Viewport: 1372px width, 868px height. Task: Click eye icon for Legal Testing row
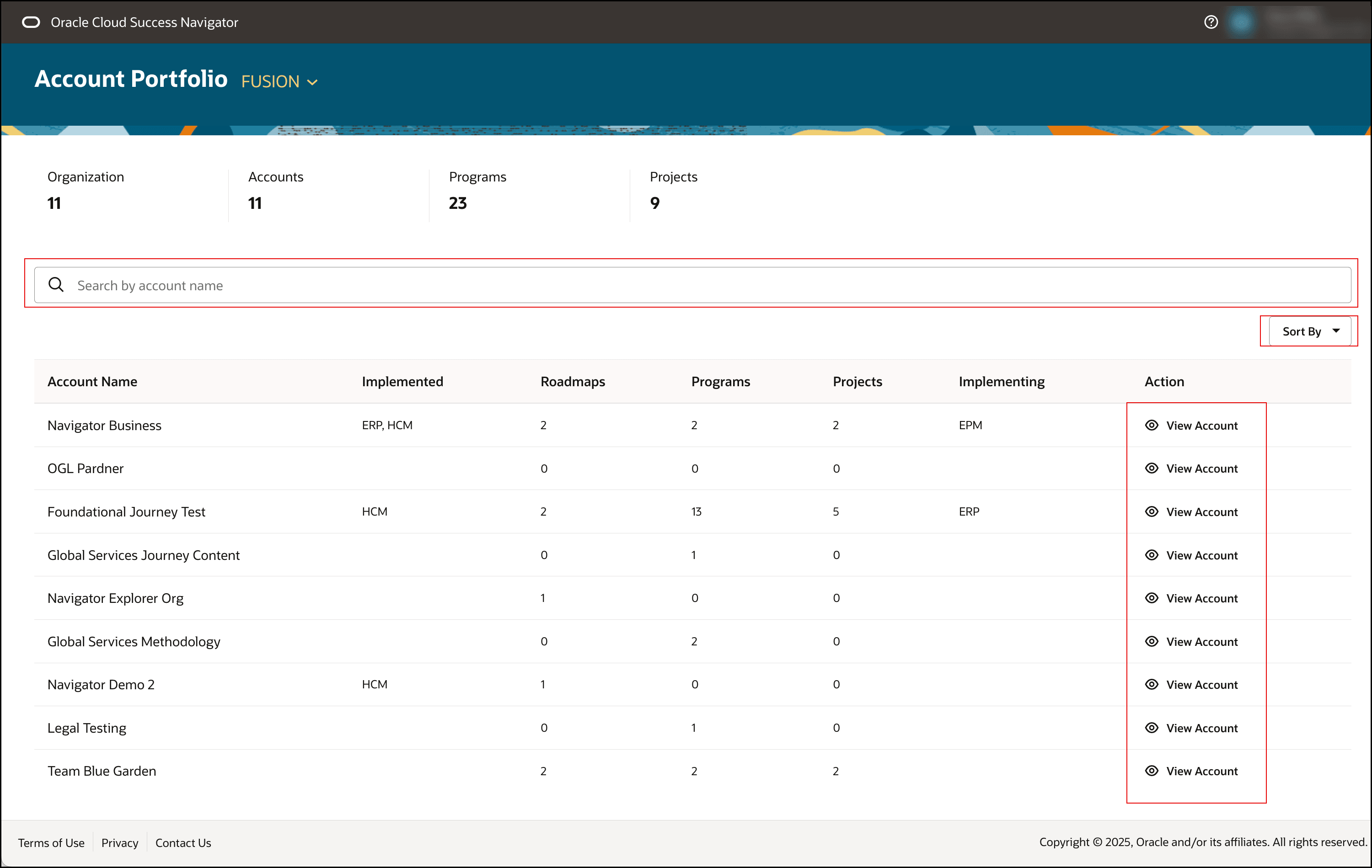(1152, 728)
